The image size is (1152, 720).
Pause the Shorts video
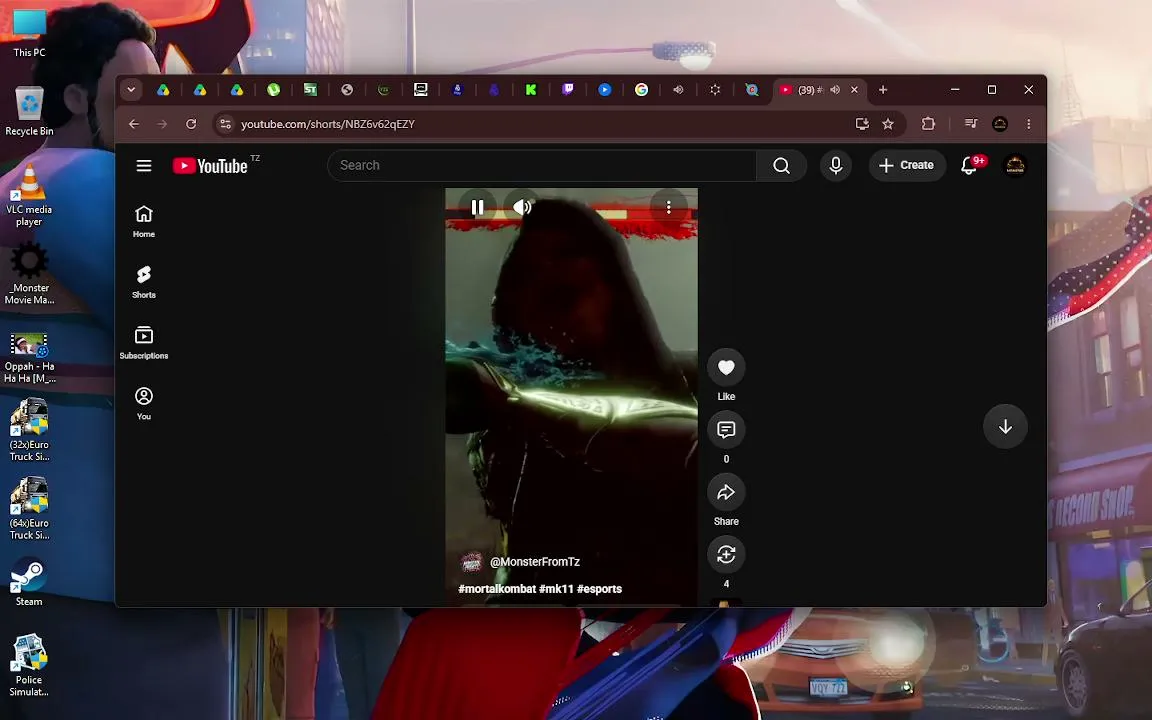click(x=478, y=207)
